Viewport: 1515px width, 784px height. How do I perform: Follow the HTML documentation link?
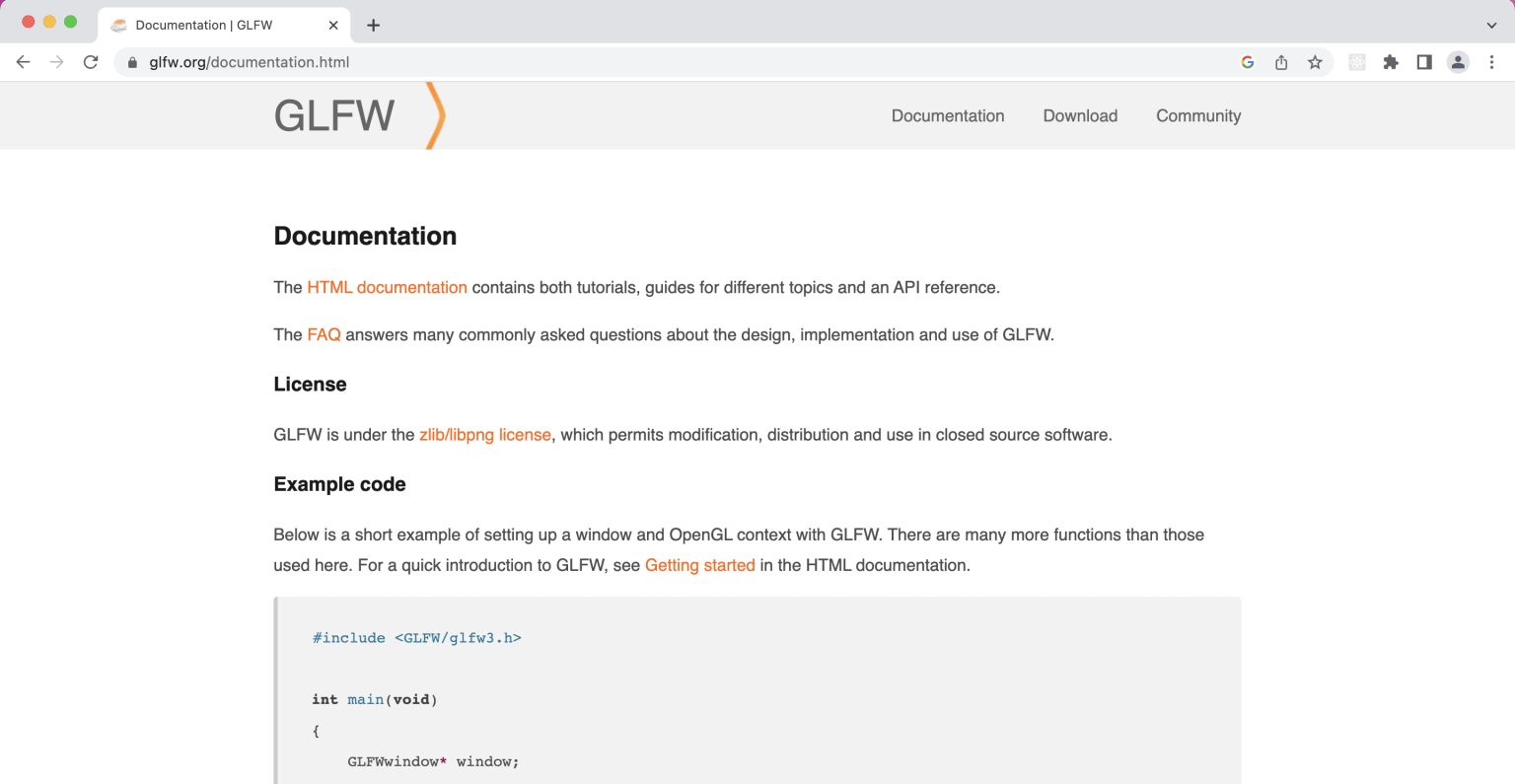point(387,288)
